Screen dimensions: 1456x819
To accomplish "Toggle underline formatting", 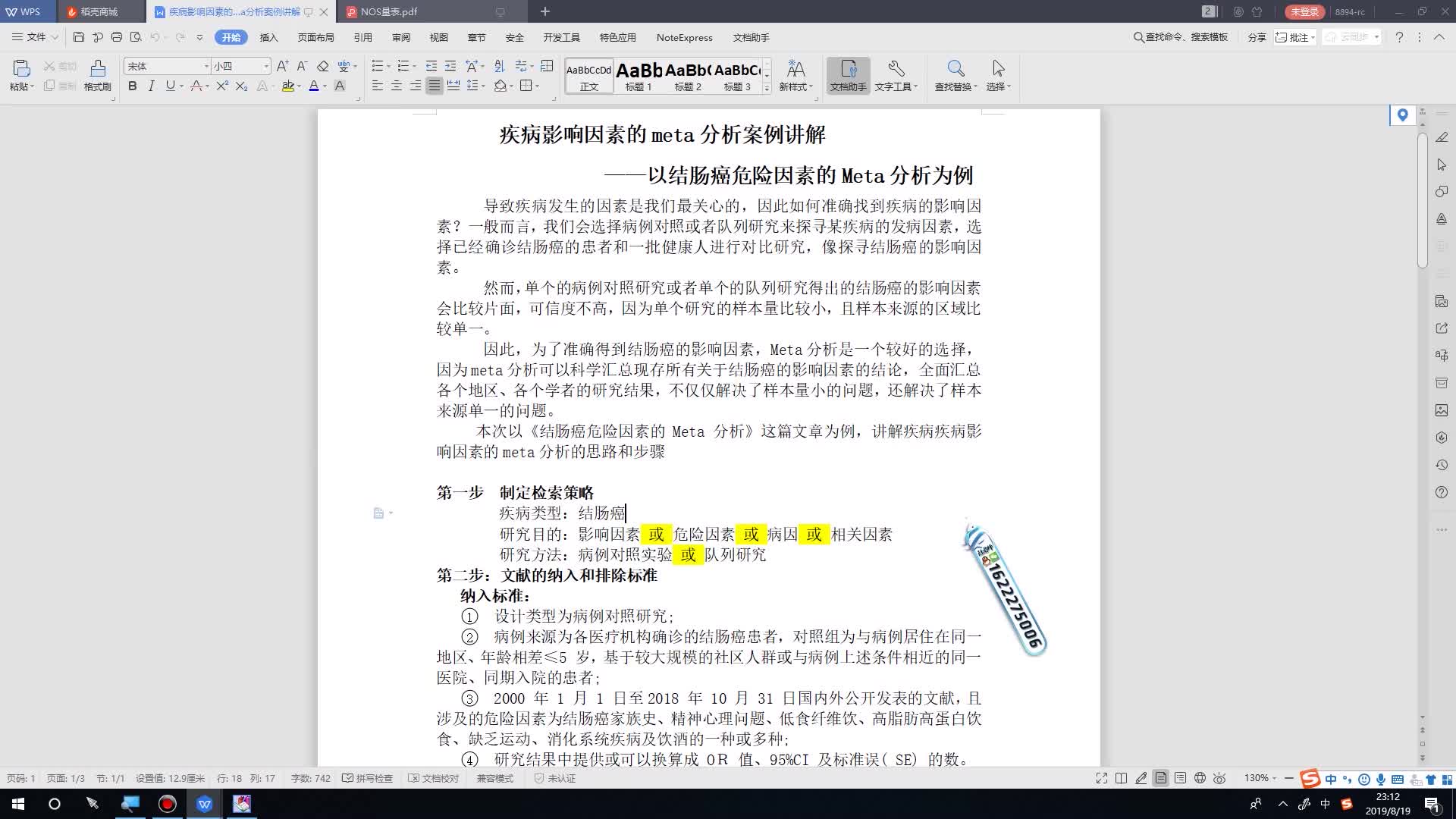I will point(170,86).
